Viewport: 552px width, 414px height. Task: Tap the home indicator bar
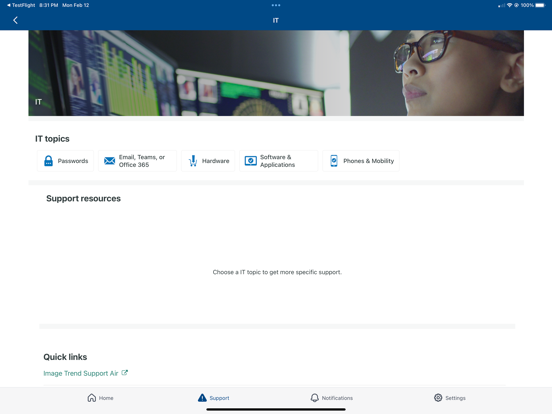click(276, 409)
